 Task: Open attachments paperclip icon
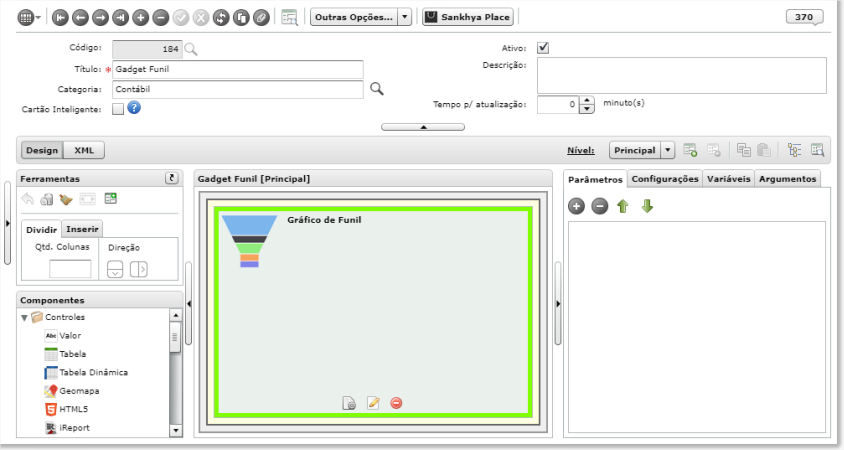click(x=261, y=18)
